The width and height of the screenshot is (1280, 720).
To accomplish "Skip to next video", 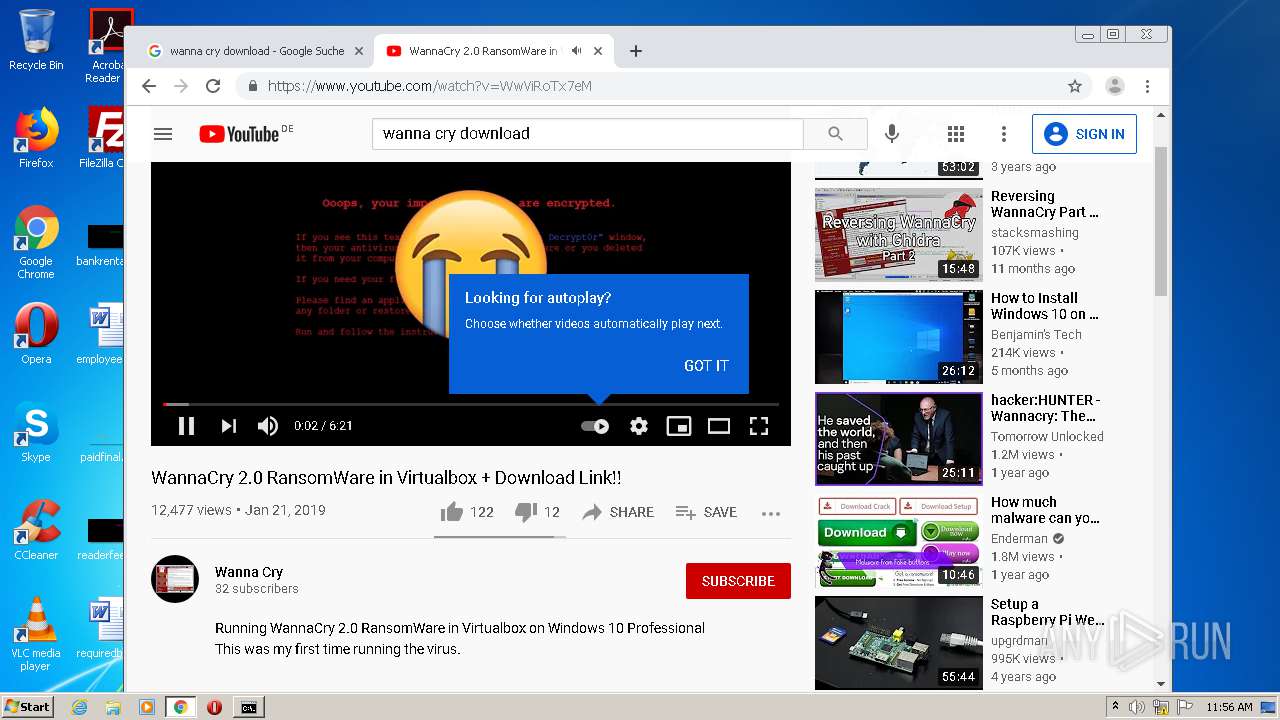I will [x=229, y=426].
